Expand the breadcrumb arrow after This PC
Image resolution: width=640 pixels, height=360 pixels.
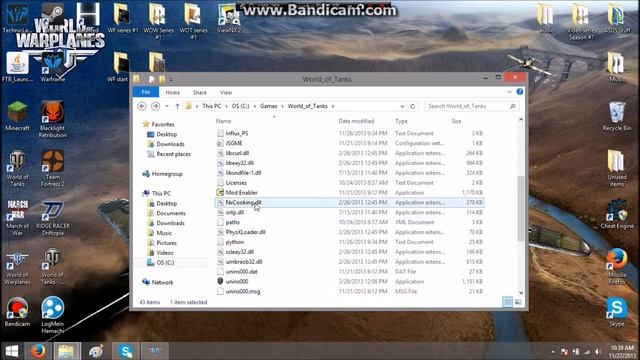227,106
